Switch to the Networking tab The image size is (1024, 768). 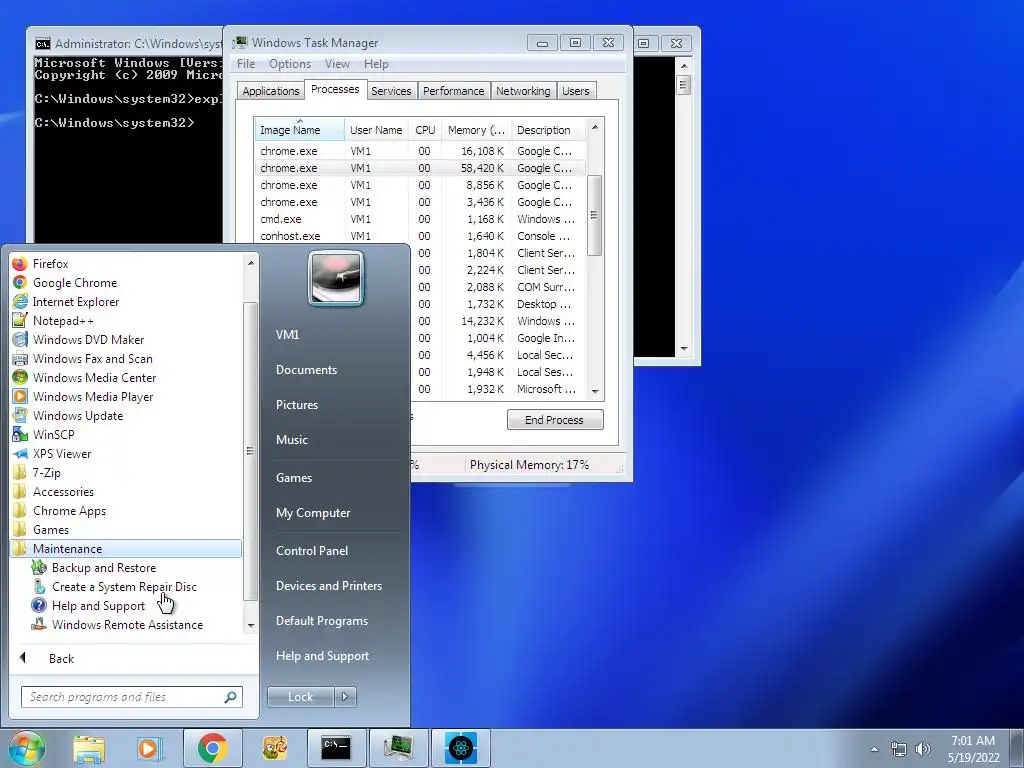(522, 91)
